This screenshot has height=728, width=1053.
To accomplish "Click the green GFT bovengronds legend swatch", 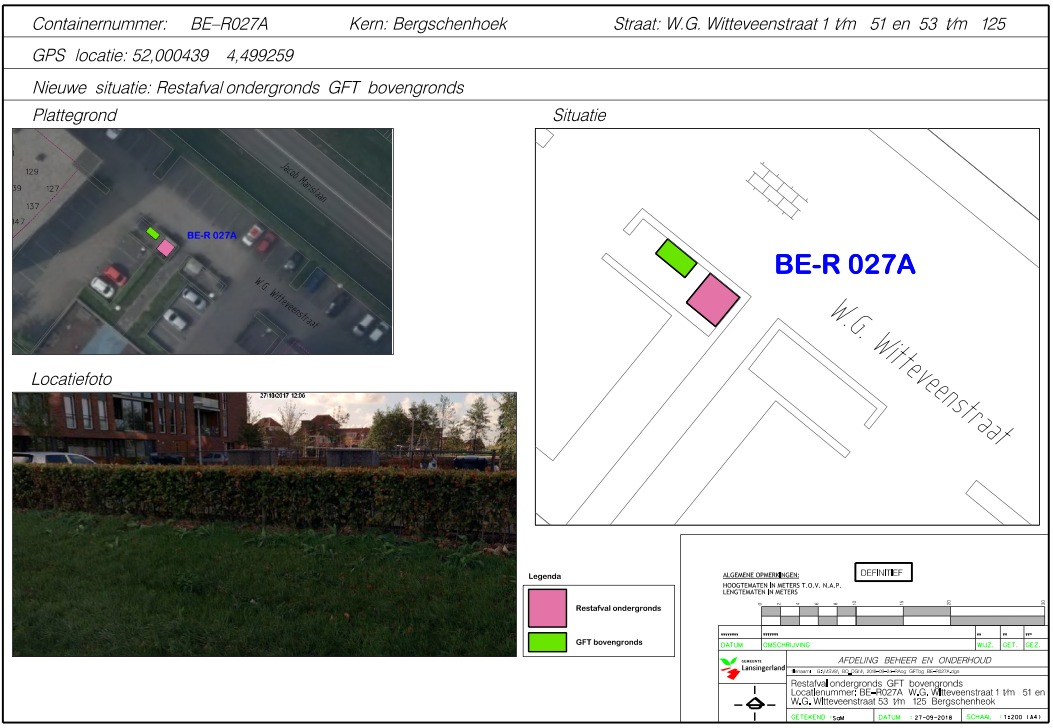I will coord(547,642).
